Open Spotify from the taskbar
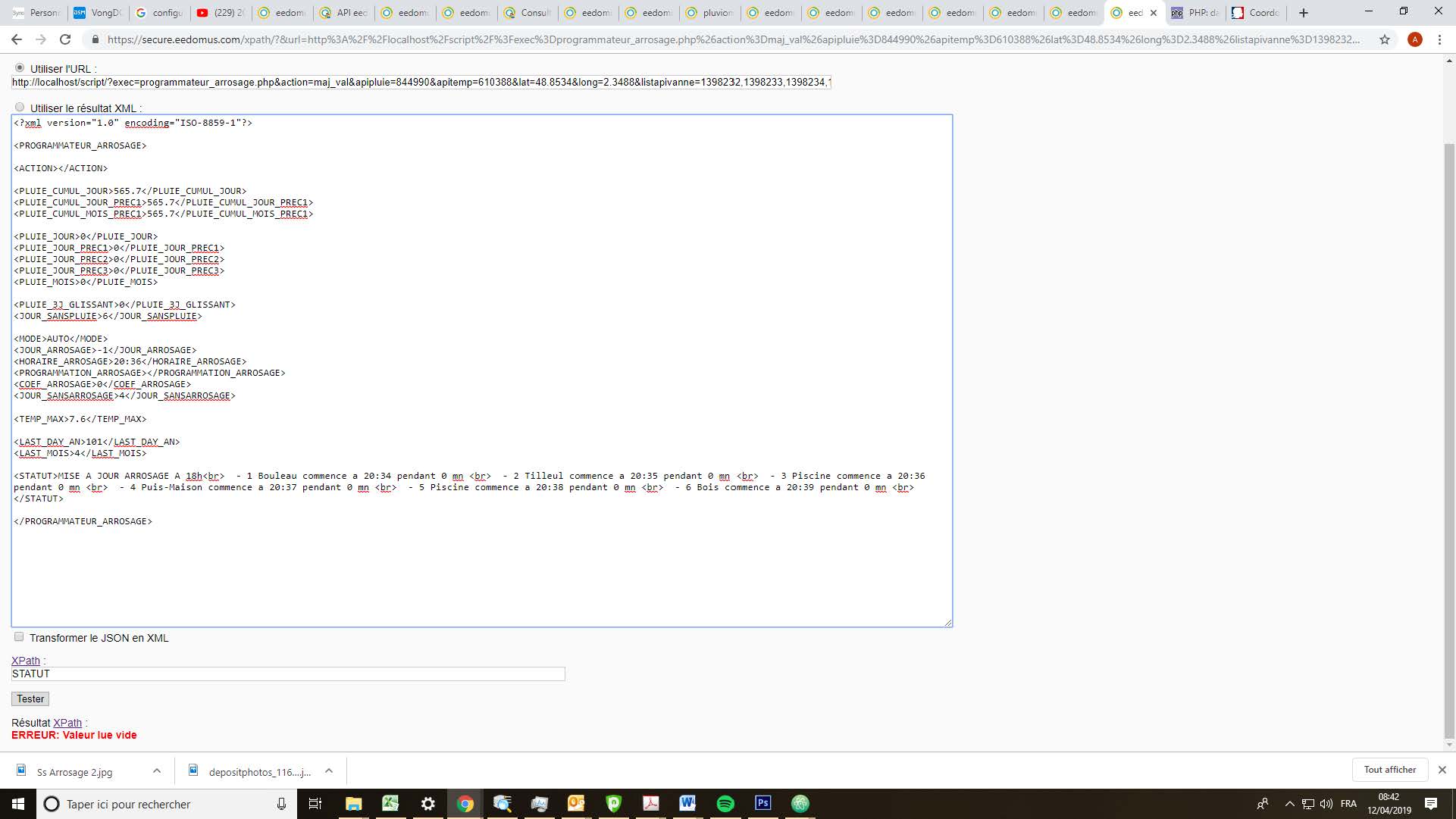The image size is (1456, 819). click(x=725, y=804)
